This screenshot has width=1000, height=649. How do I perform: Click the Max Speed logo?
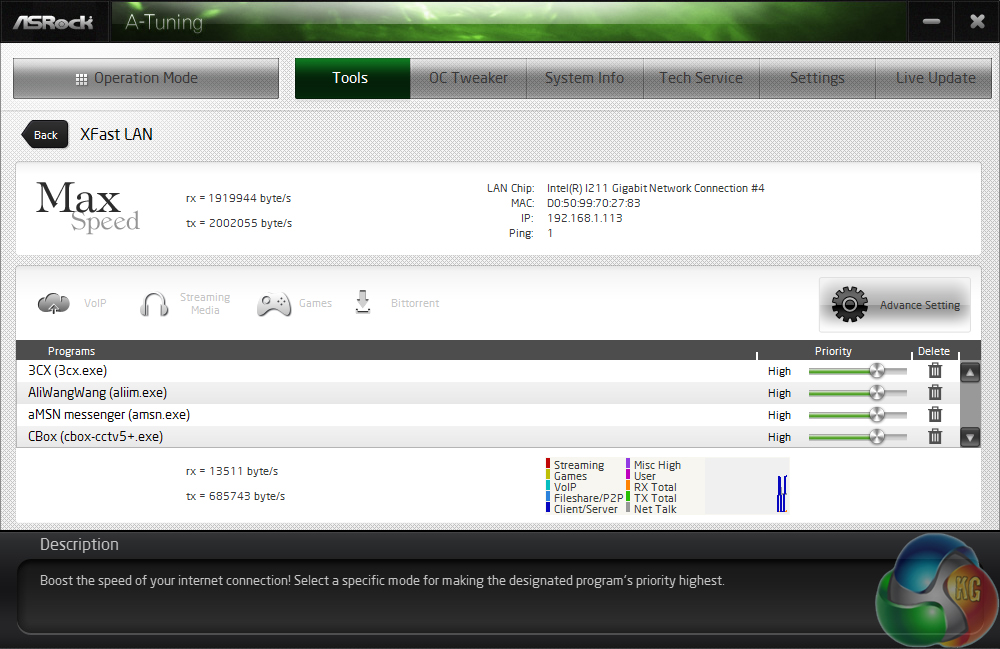pyautogui.click(x=87, y=207)
